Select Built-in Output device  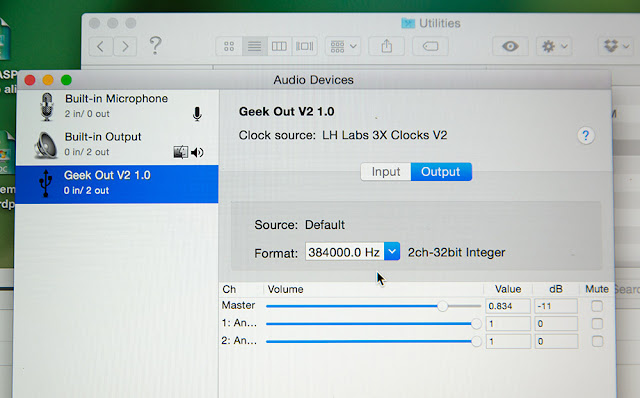(117, 145)
